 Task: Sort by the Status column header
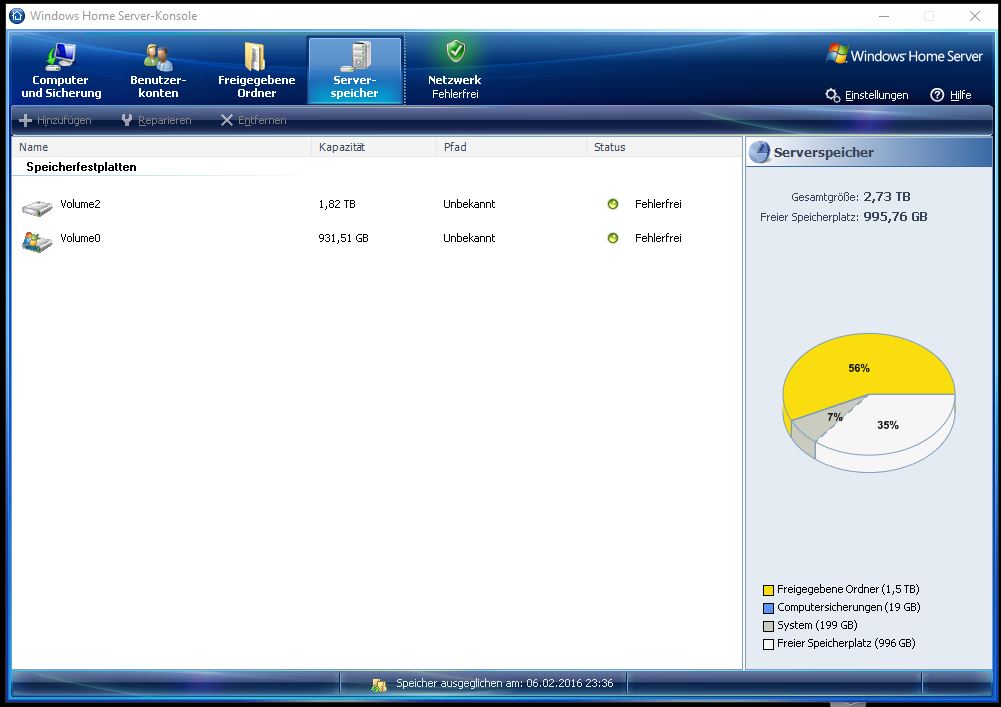664,147
